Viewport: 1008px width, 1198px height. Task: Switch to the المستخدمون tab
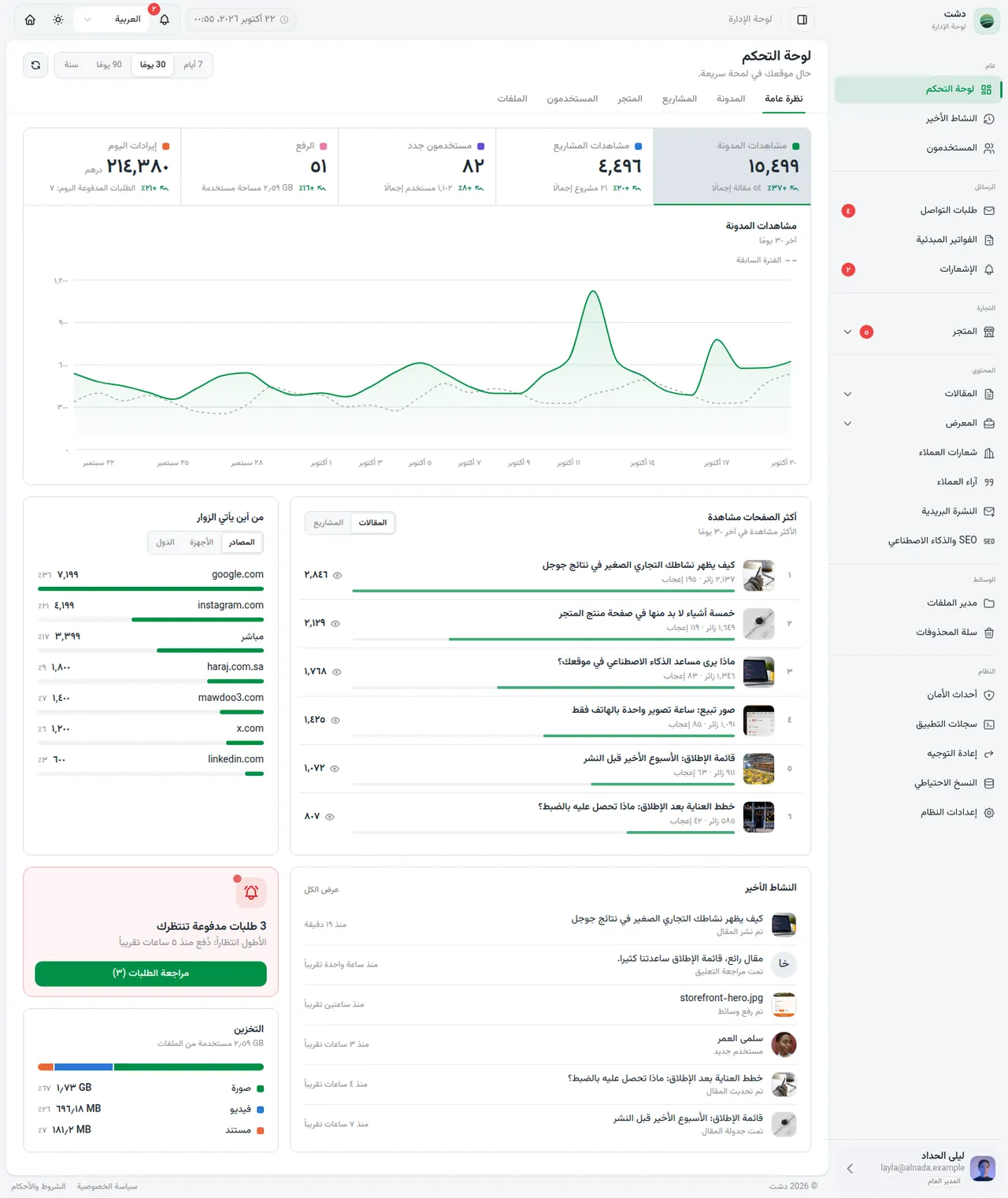click(573, 99)
